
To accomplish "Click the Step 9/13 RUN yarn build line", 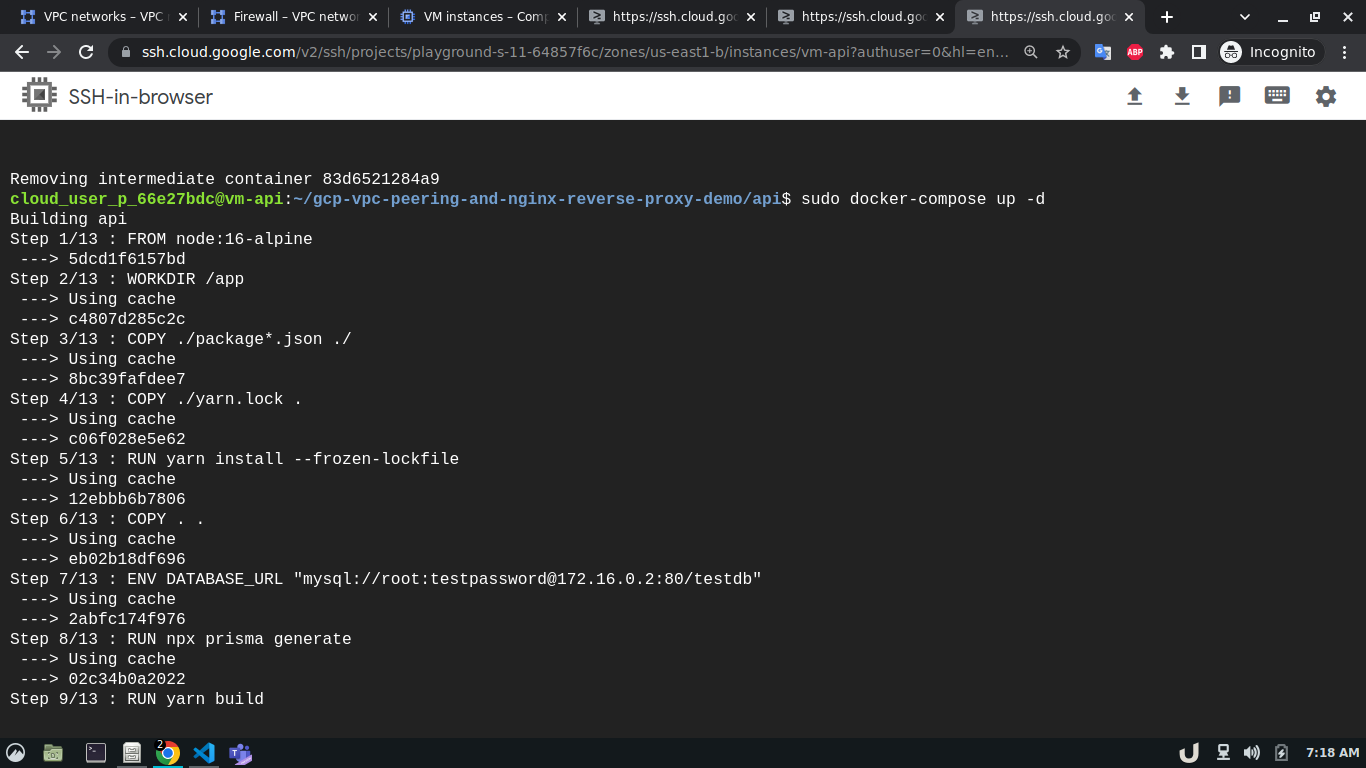I will (137, 699).
